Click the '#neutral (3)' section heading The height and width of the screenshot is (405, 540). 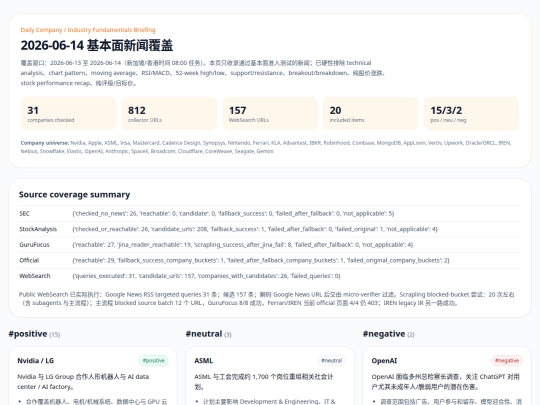coord(208,334)
